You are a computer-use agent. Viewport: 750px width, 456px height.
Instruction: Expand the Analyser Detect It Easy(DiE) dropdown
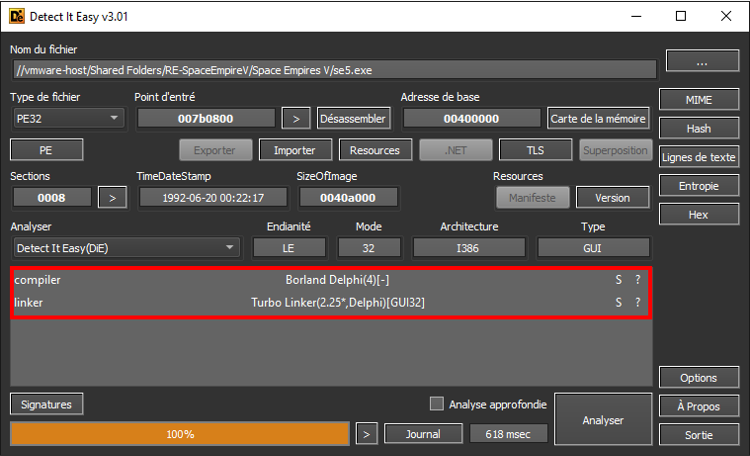point(126,248)
